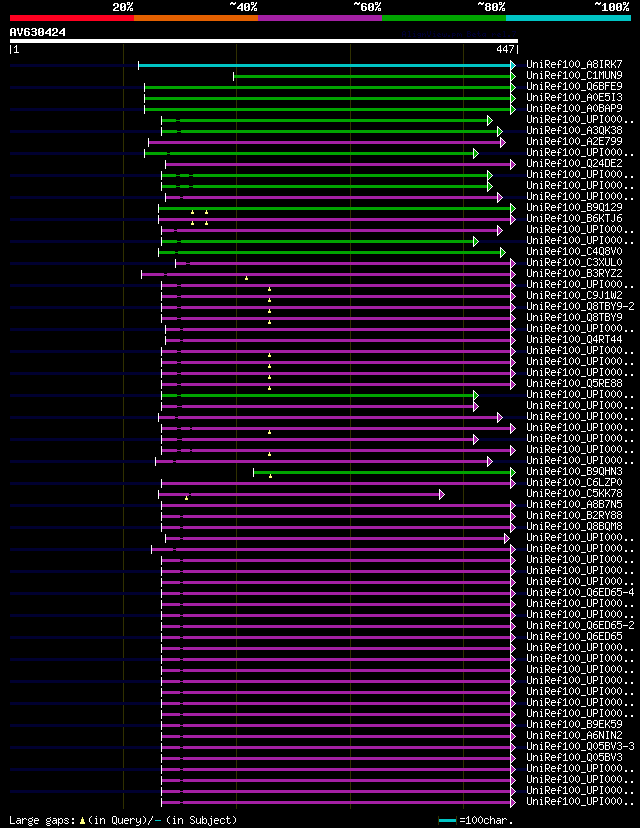Click the short green alignment bar for B9QHN3
The width and height of the screenshot is (640, 828).
(x=382, y=473)
